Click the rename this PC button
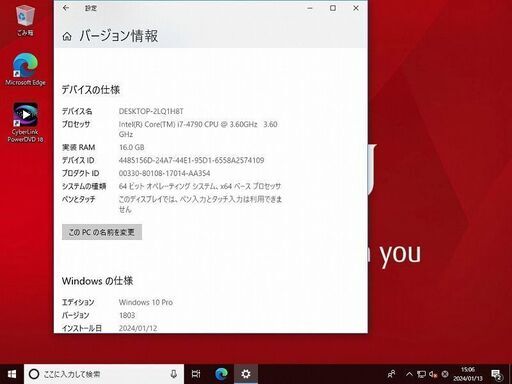This screenshot has width=512, height=384. (102, 232)
